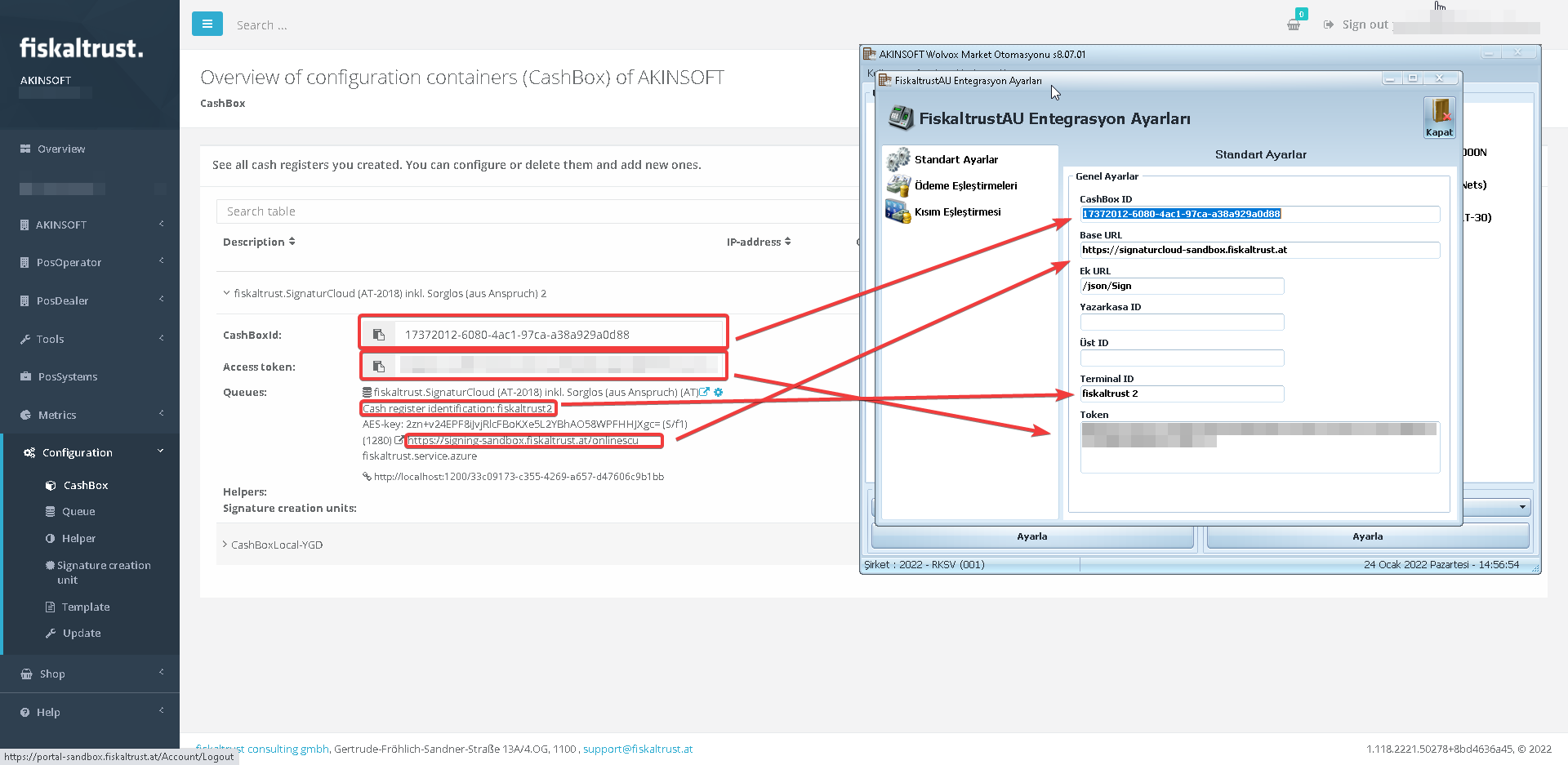Open the shopping basket icon

tap(1294, 24)
